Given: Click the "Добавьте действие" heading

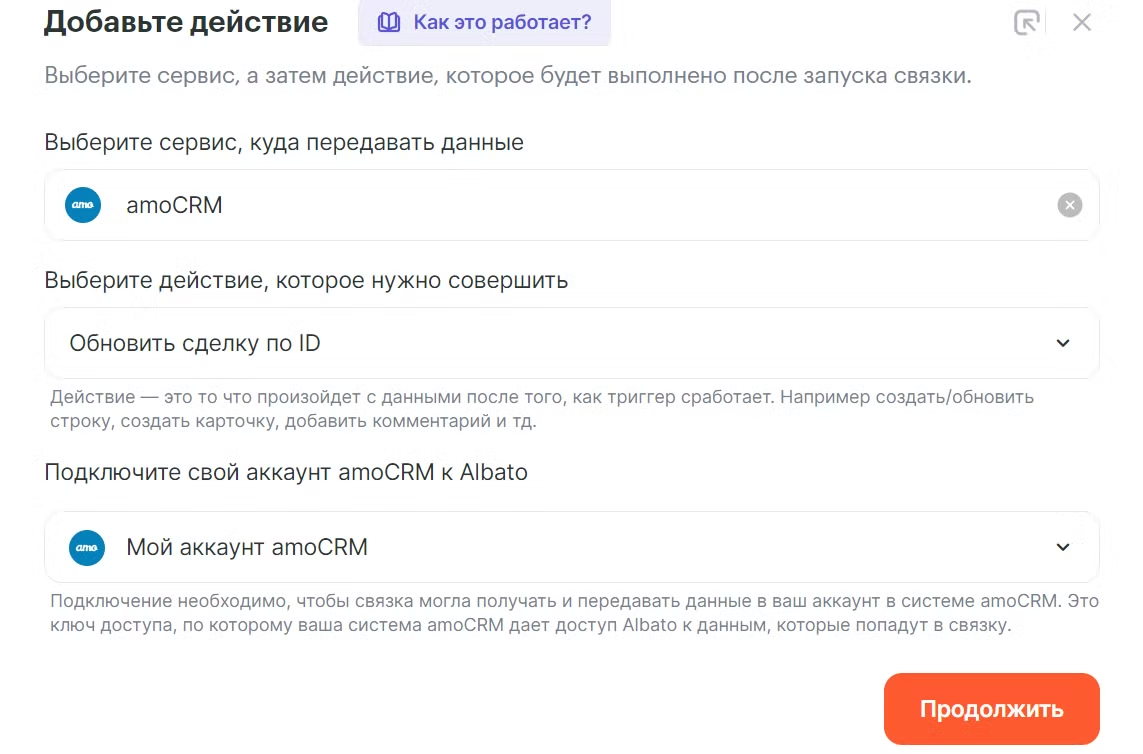Looking at the screenshot, I should (x=186, y=22).
